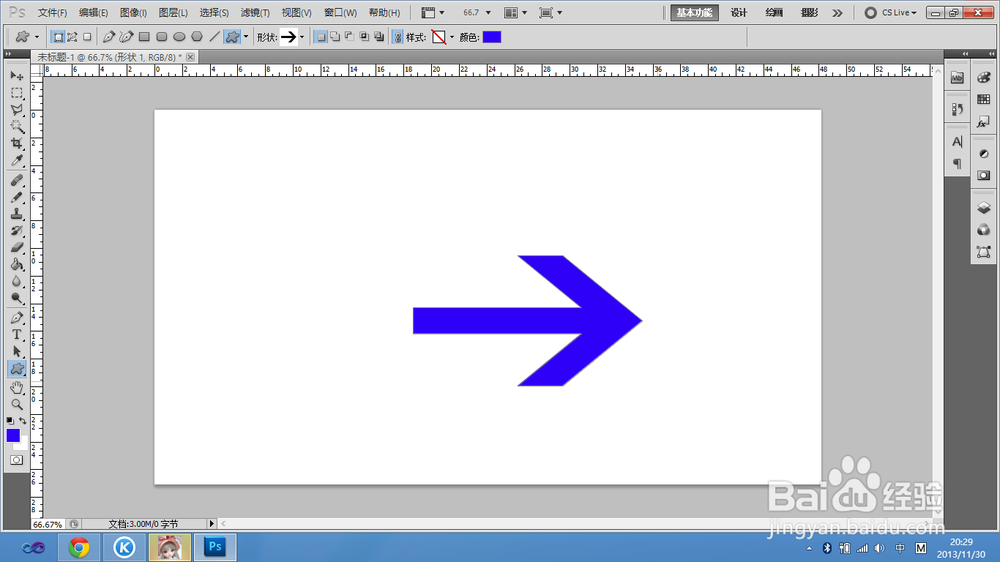1000x562 pixels.
Task: Toggle layer style link chain icon
Action: (398, 37)
